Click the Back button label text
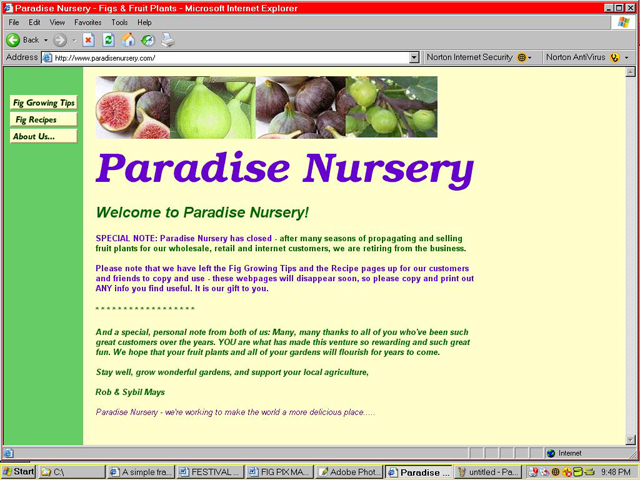 click(x=31, y=40)
